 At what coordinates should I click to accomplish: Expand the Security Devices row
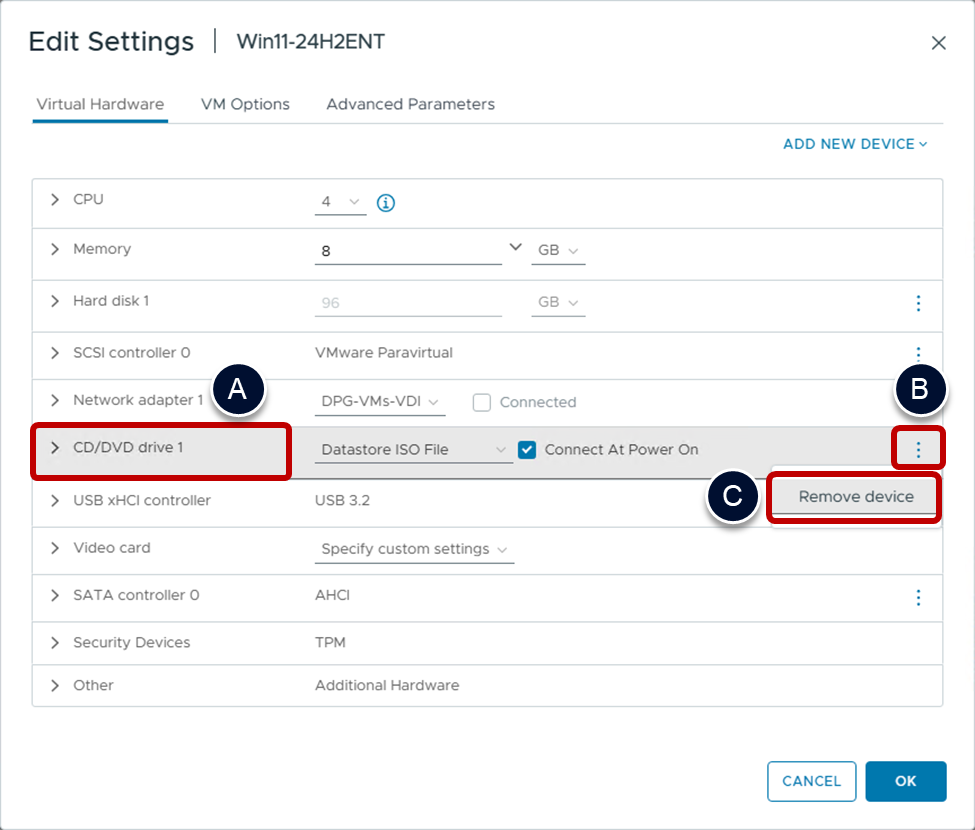point(55,642)
